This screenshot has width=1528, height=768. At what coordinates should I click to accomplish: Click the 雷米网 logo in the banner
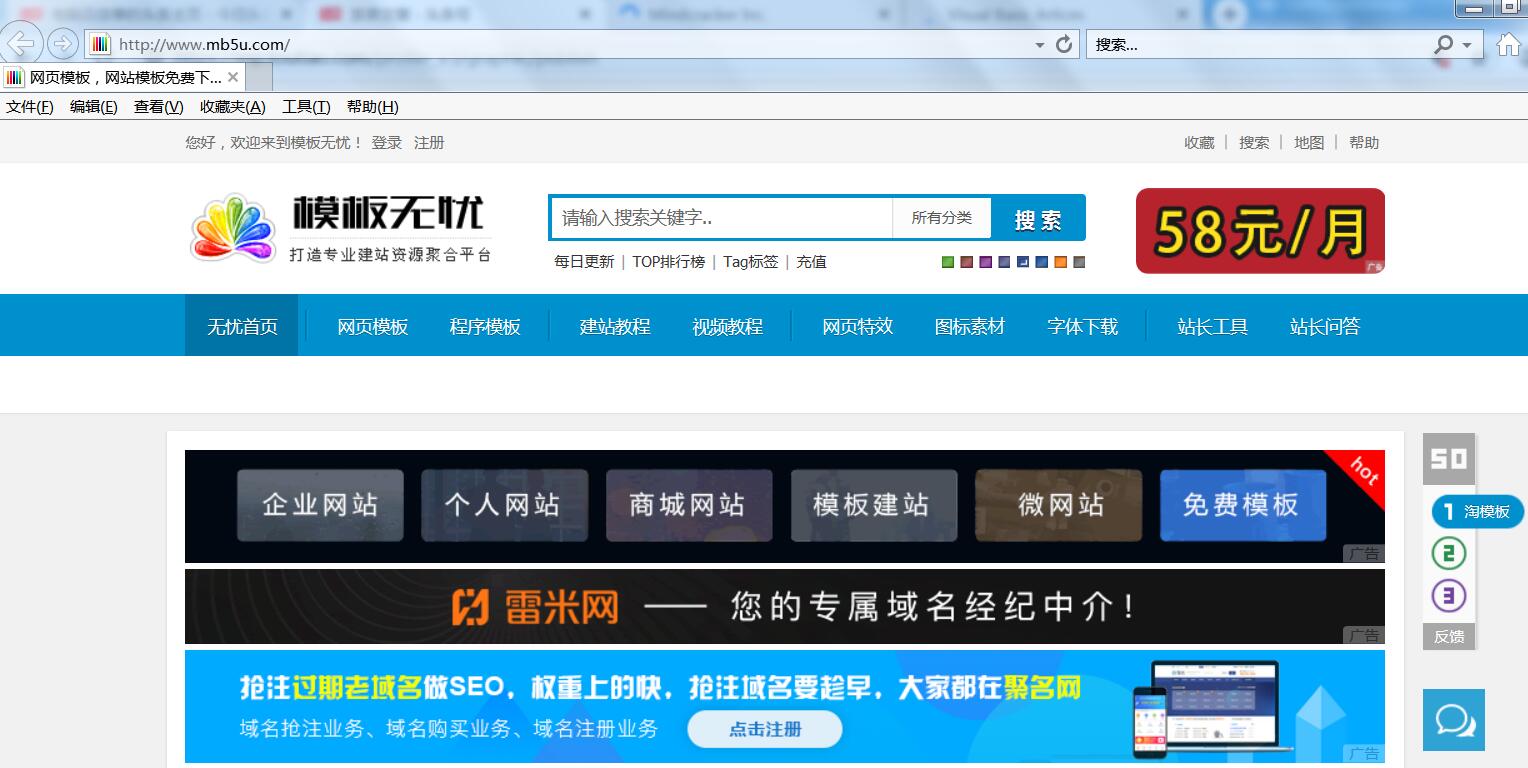pos(540,606)
